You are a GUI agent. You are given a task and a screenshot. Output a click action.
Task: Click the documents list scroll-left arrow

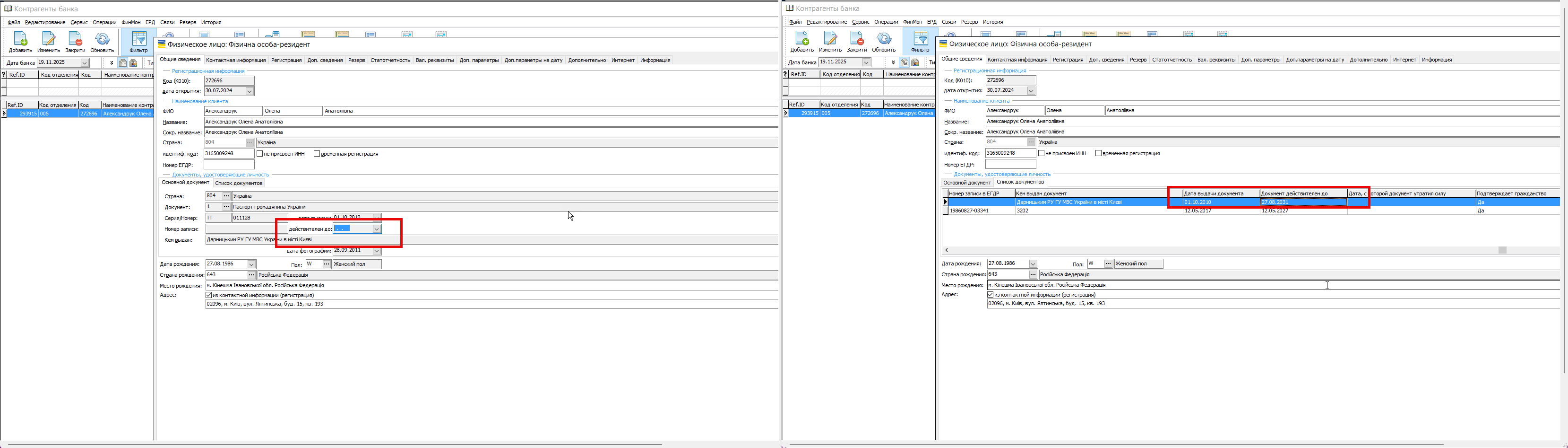[947, 251]
